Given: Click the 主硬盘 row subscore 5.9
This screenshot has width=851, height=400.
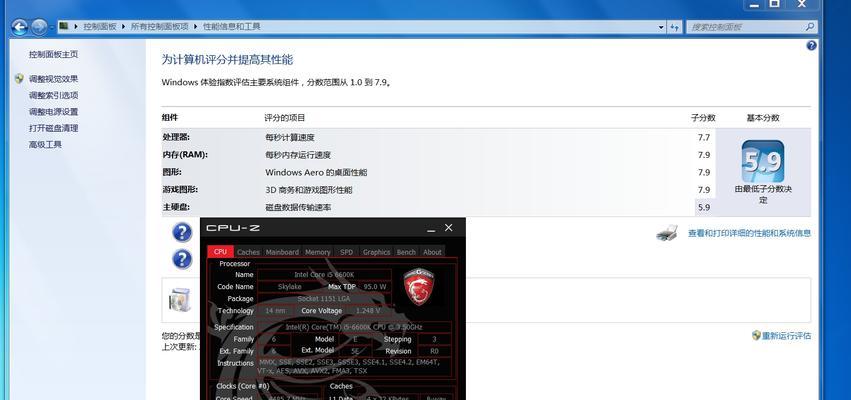Looking at the screenshot, I should click(704, 207).
